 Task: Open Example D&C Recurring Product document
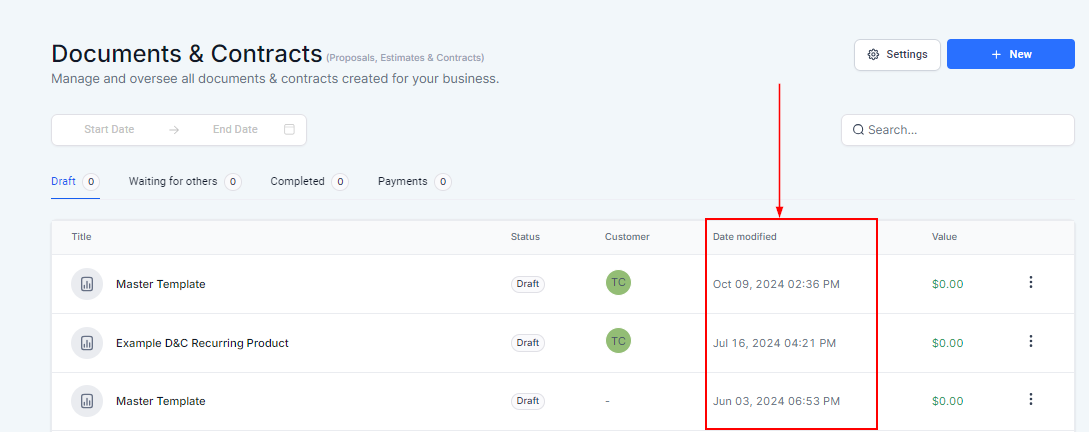(202, 343)
